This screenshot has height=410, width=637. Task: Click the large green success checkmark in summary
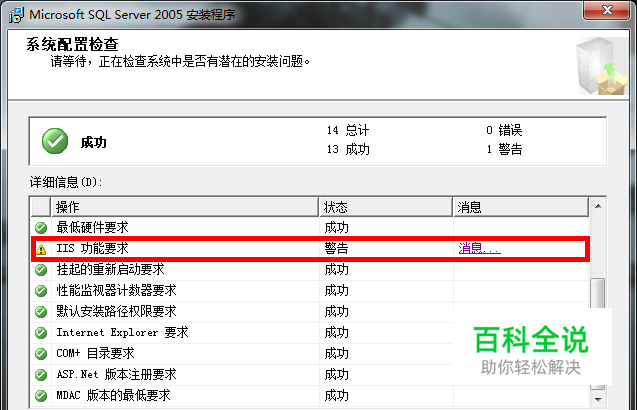click(55, 141)
